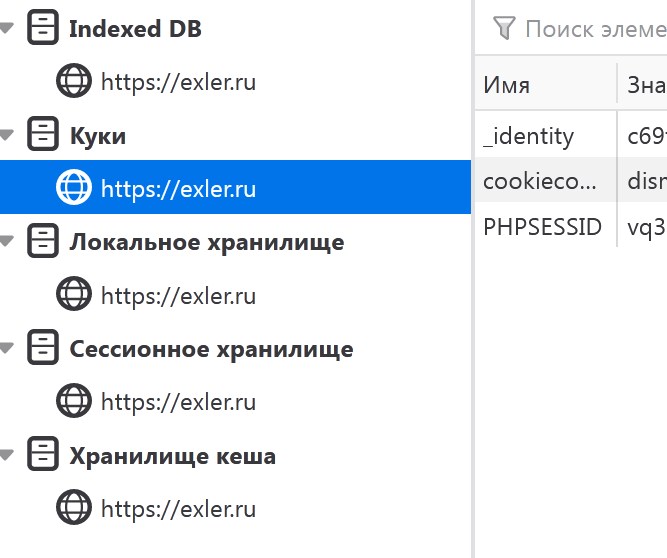Collapse the Локальное хранилище section
The image size is (667, 558).
click(x=7, y=243)
